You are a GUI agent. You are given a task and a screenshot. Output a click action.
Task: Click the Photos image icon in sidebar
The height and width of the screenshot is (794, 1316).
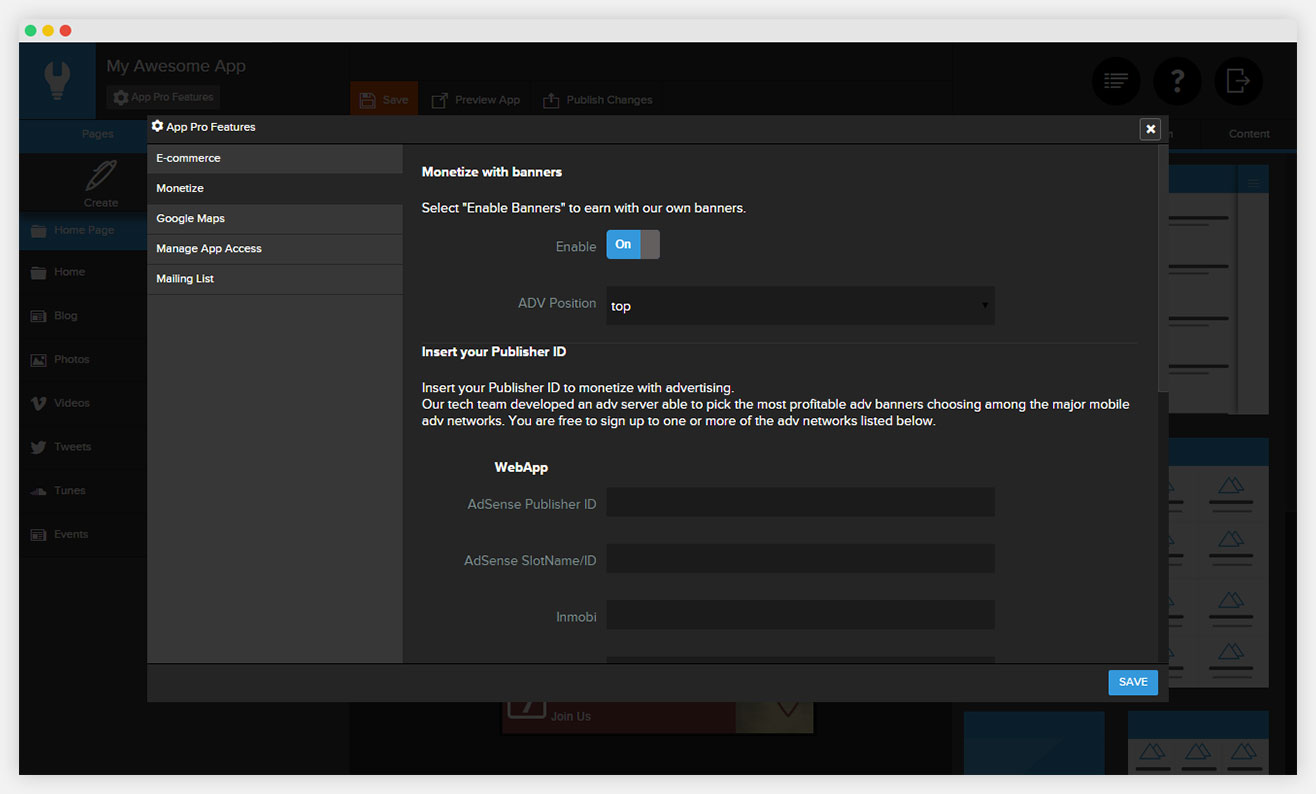[39, 360]
